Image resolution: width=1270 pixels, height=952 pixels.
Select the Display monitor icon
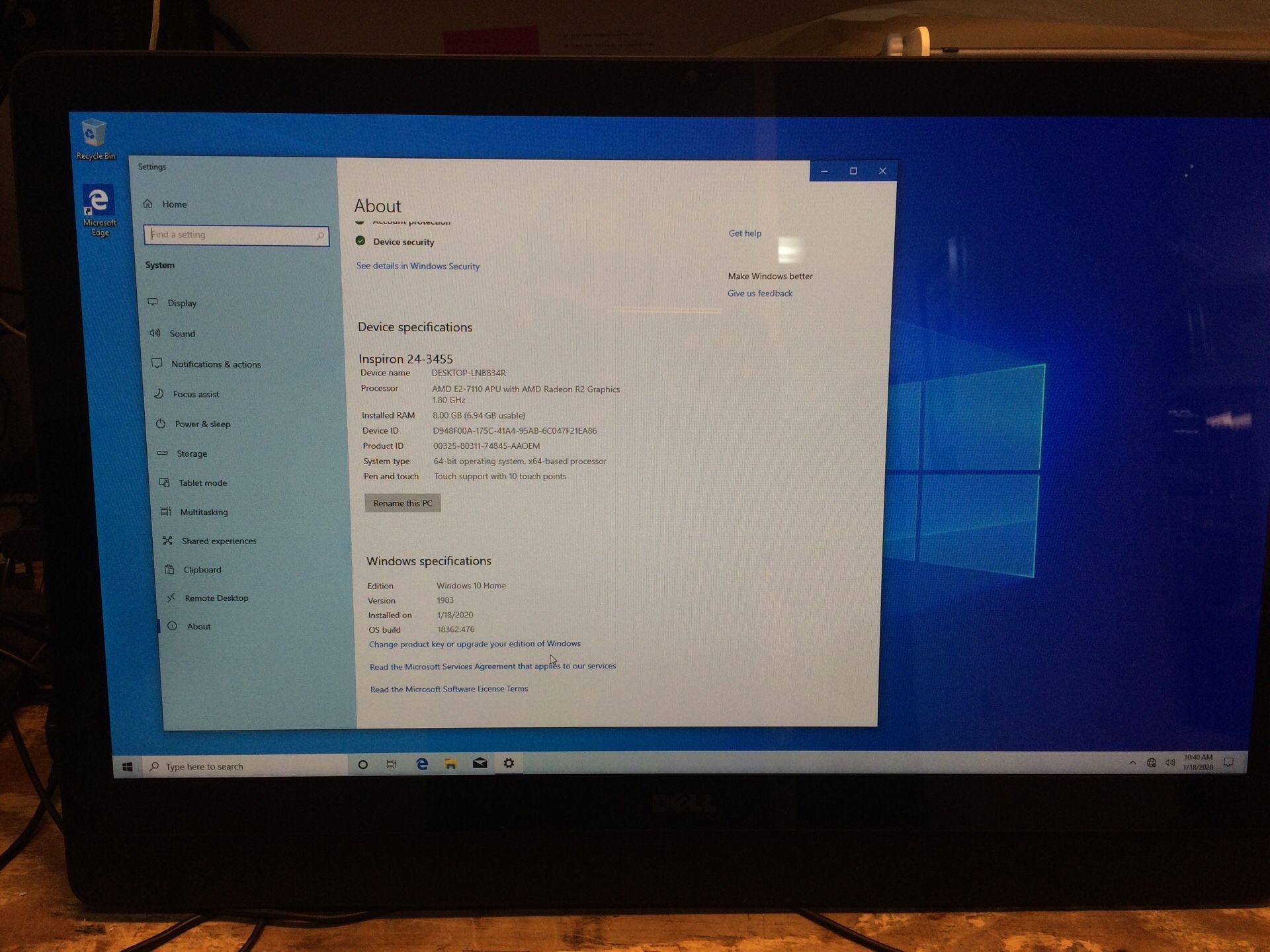(x=153, y=302)
